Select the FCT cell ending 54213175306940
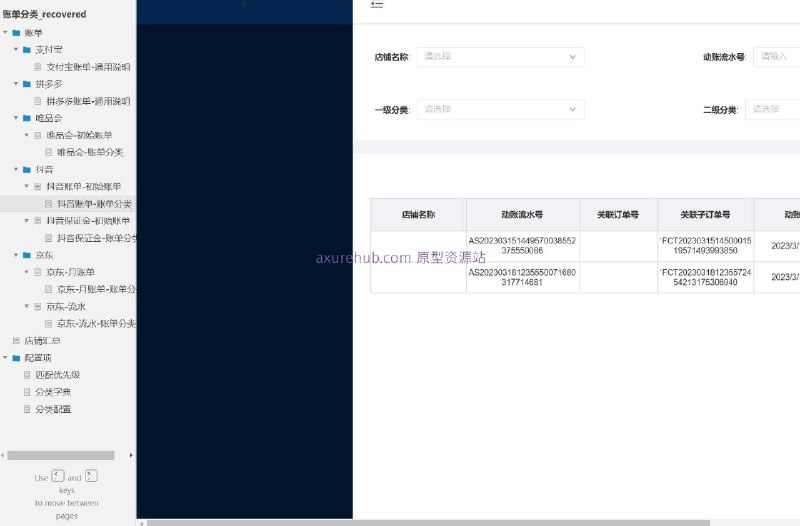 point(706,277)
